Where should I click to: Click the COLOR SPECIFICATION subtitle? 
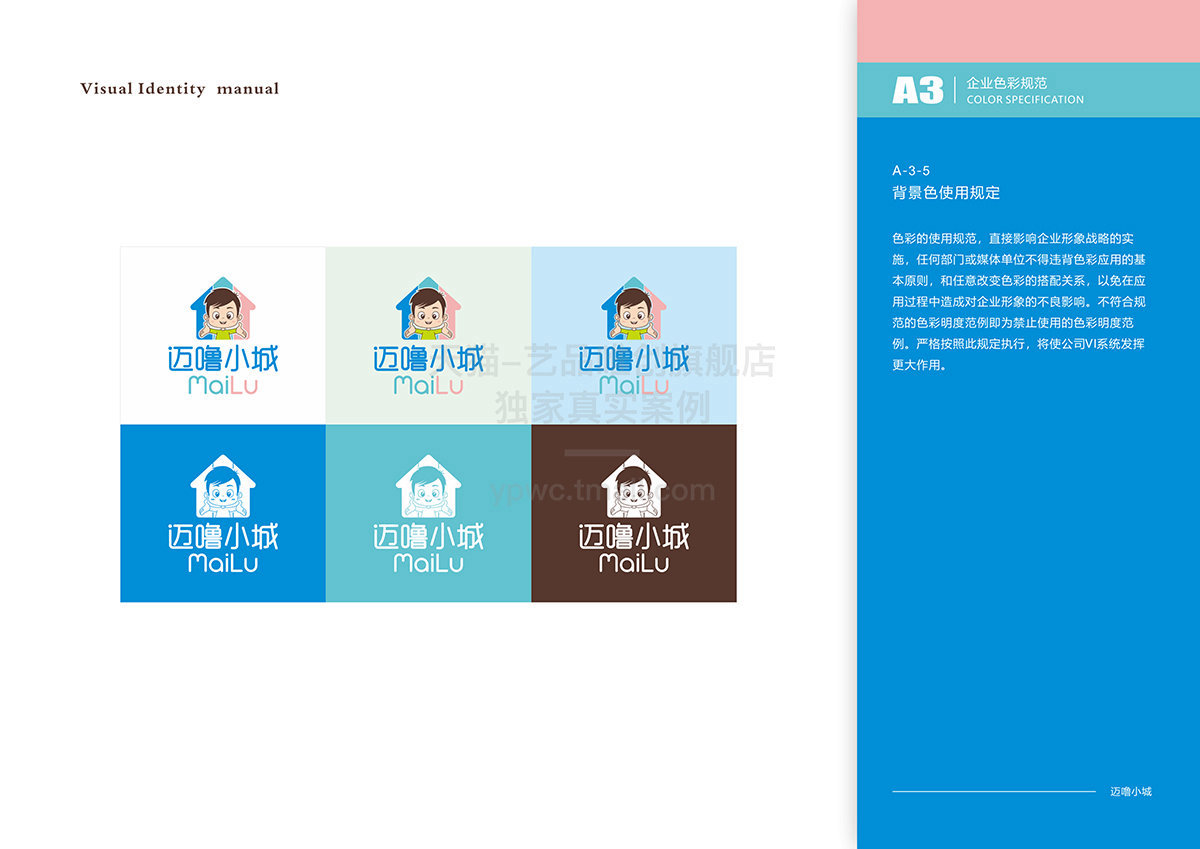[1025, 100]
